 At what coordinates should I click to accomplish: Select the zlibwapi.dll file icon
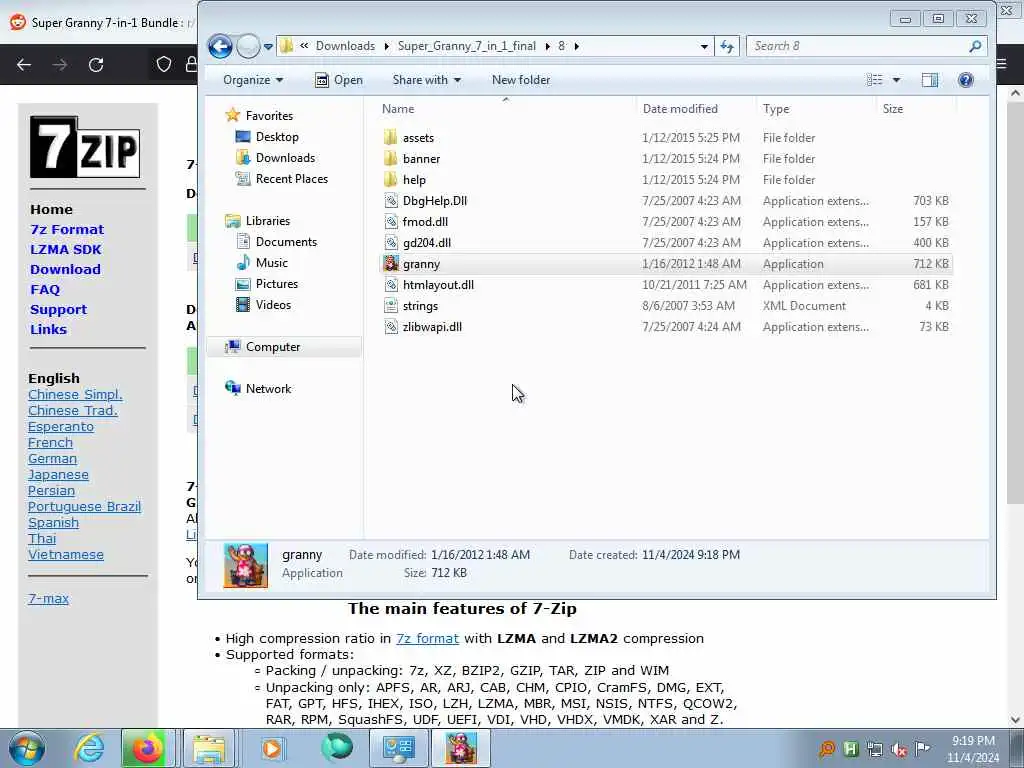pos(391,327)
